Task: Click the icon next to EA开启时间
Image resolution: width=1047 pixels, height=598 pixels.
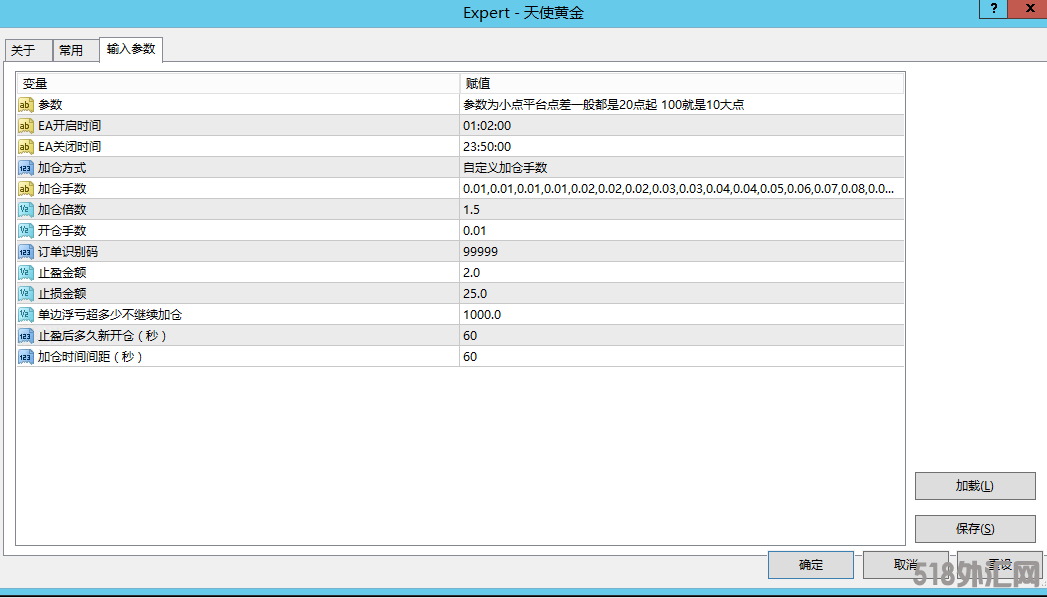Action: pos(26,126)
